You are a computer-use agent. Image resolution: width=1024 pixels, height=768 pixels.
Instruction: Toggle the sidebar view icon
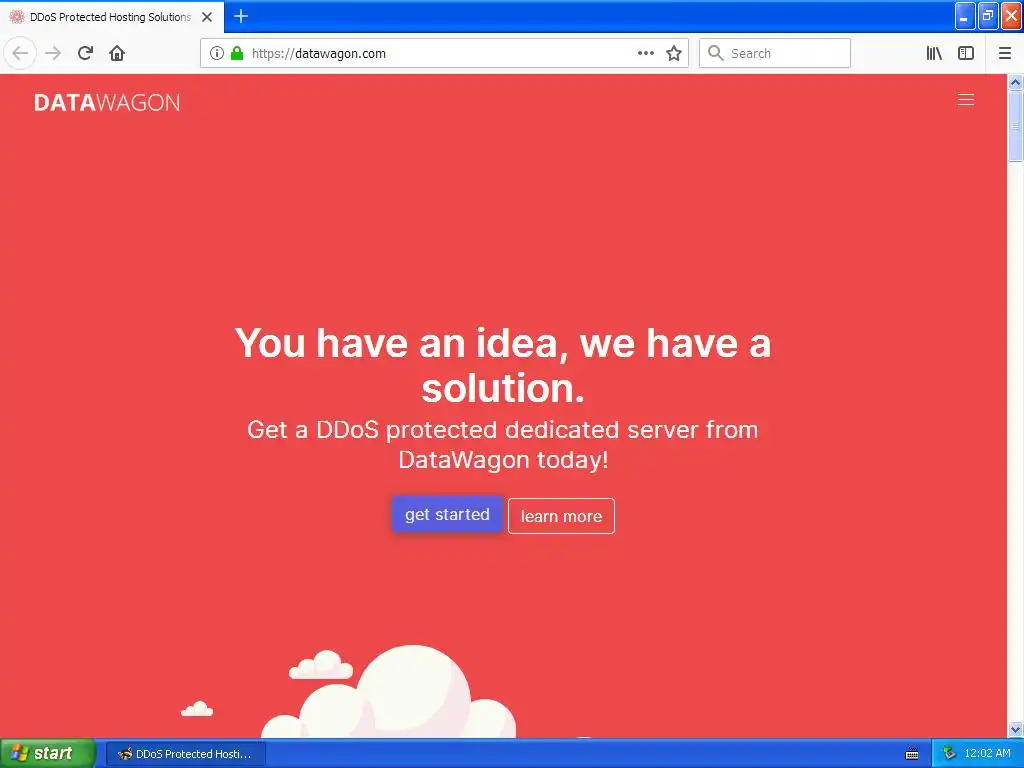coord(966,53)
